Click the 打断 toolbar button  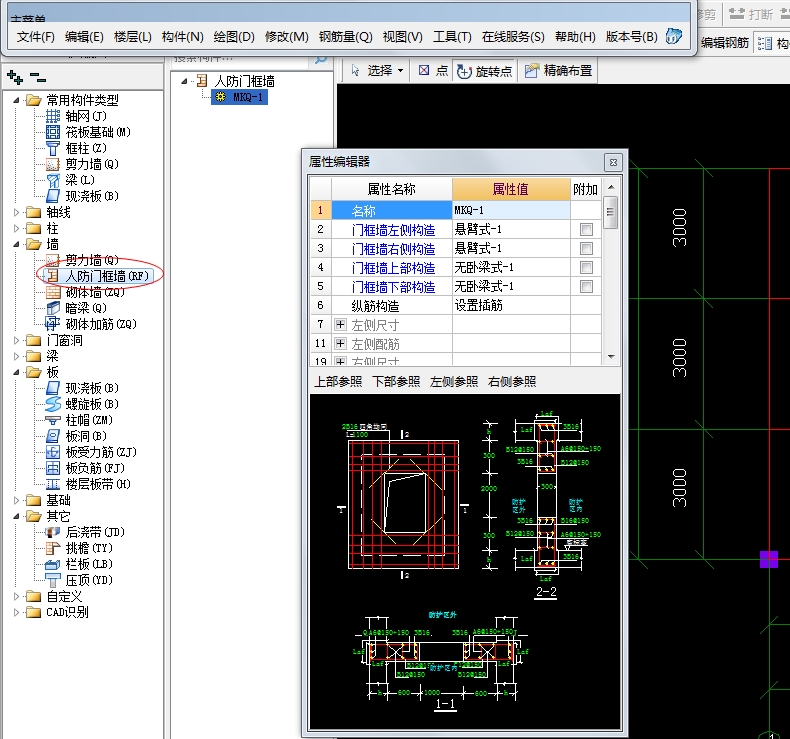[x=751, y=14]
